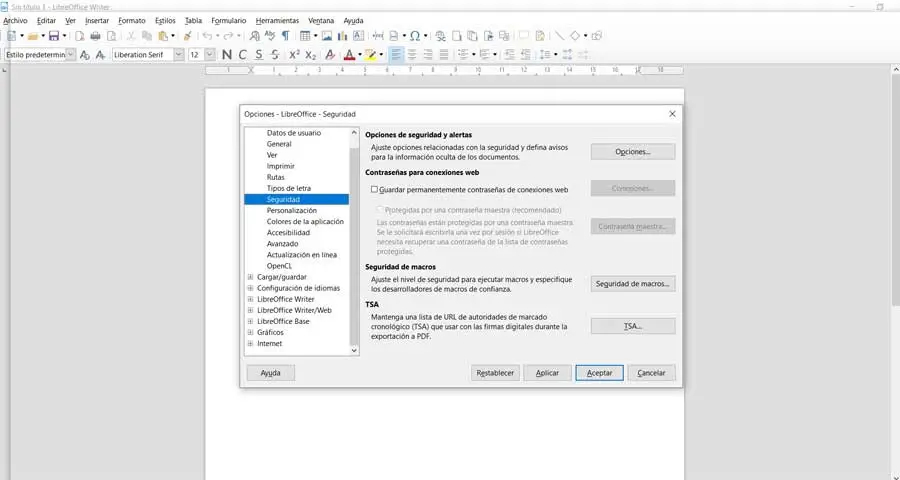Open the font size 12 dropdown
The width and height of the screenshot is (900, 480).
coord(210,55)
